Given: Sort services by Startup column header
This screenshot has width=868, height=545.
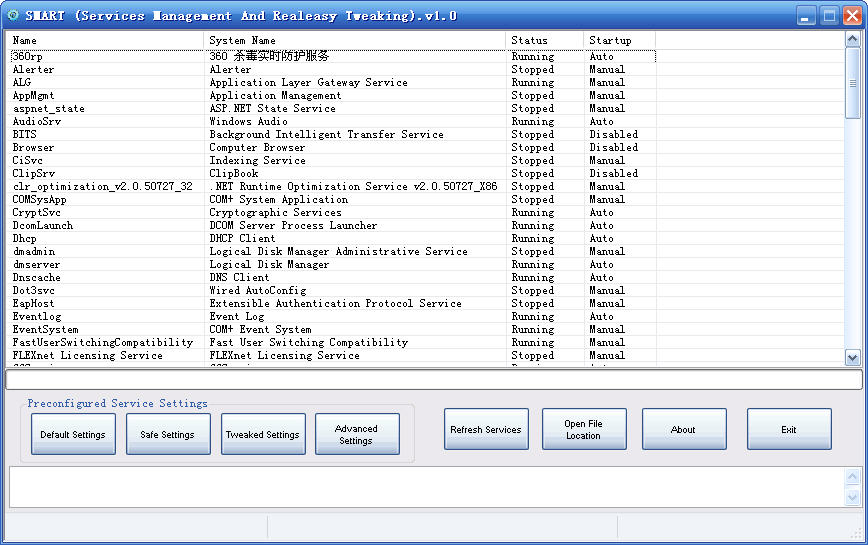Looking at the screenshot, I should click(619, 40).
